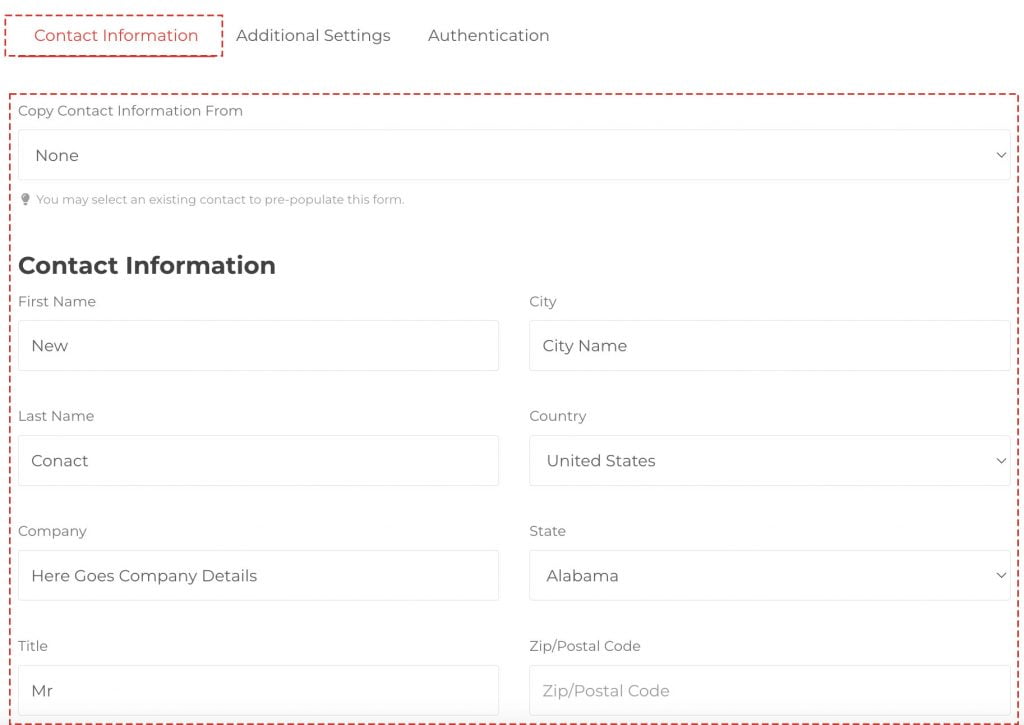The width and height of the screenshot is (1024, 725).
Task: Open the State dropdown showing Alabama
Action: [769, 575]
